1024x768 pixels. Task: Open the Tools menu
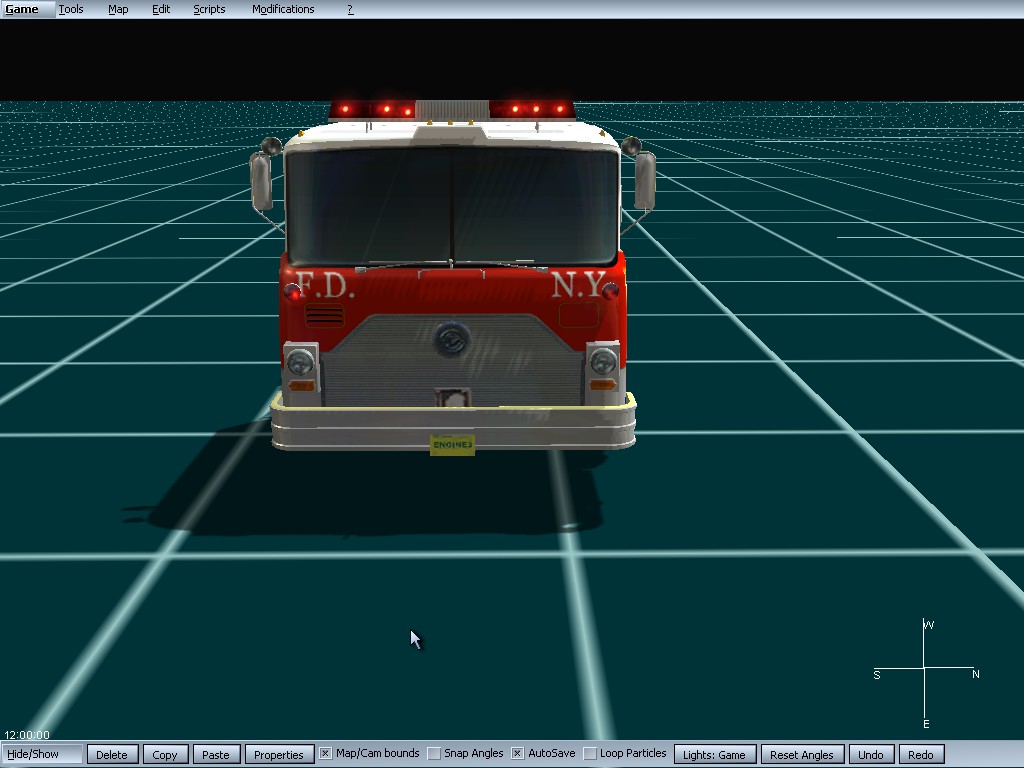(71, 9)
